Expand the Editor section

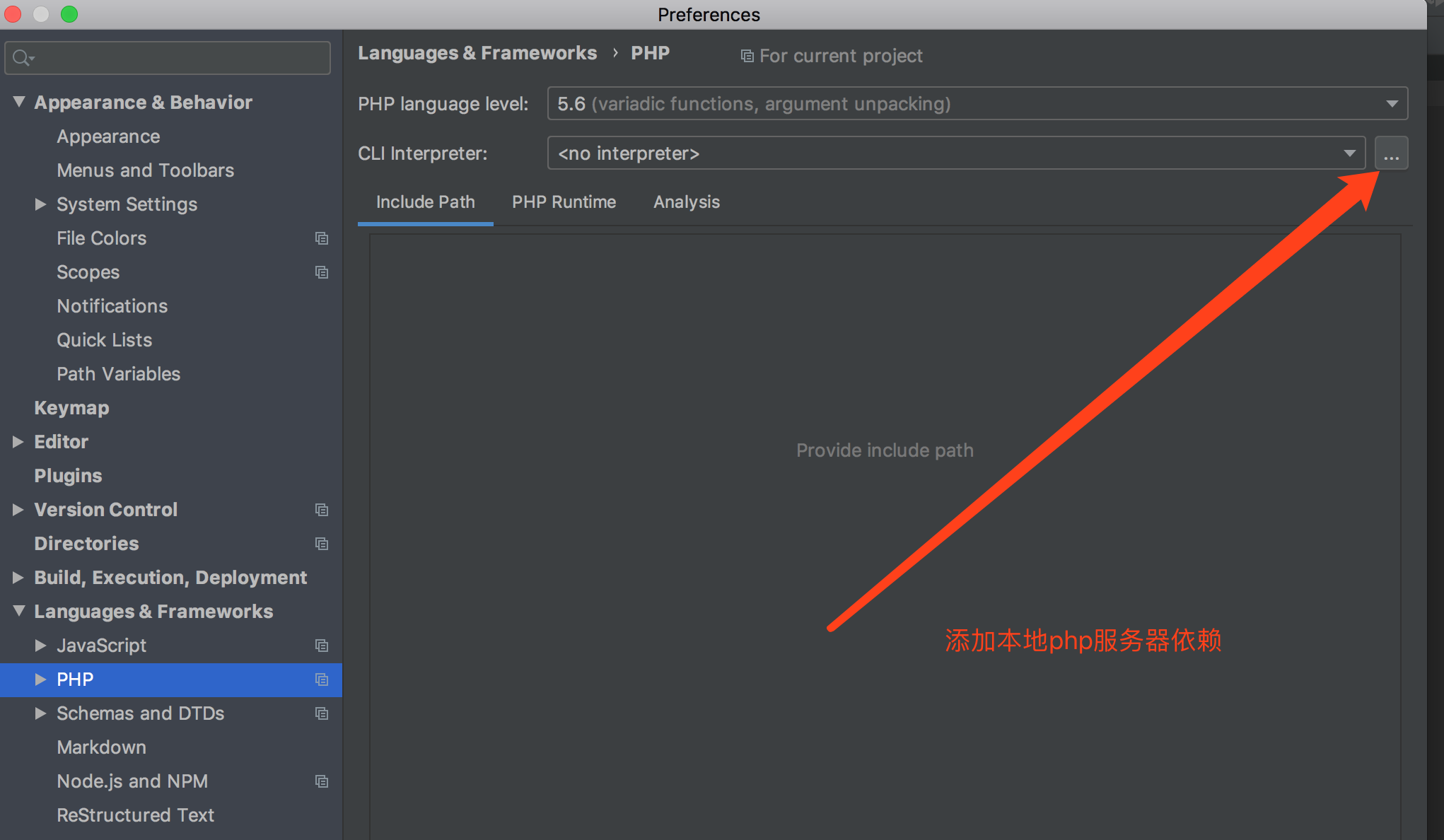(18, 442)
